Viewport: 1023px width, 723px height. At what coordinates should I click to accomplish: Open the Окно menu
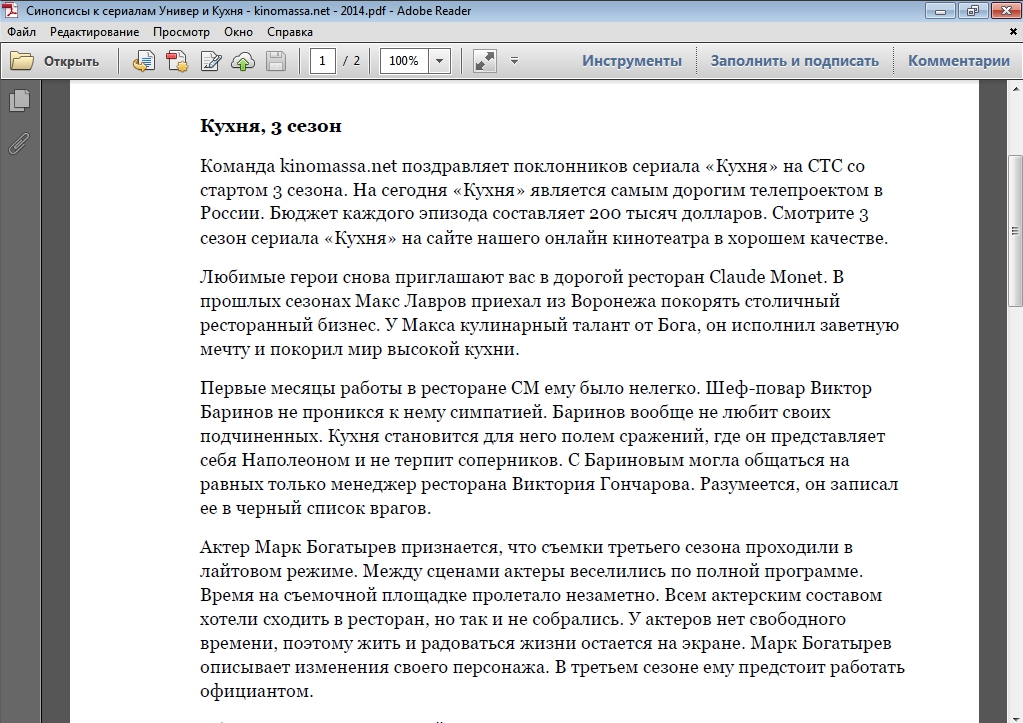(238, 32)
